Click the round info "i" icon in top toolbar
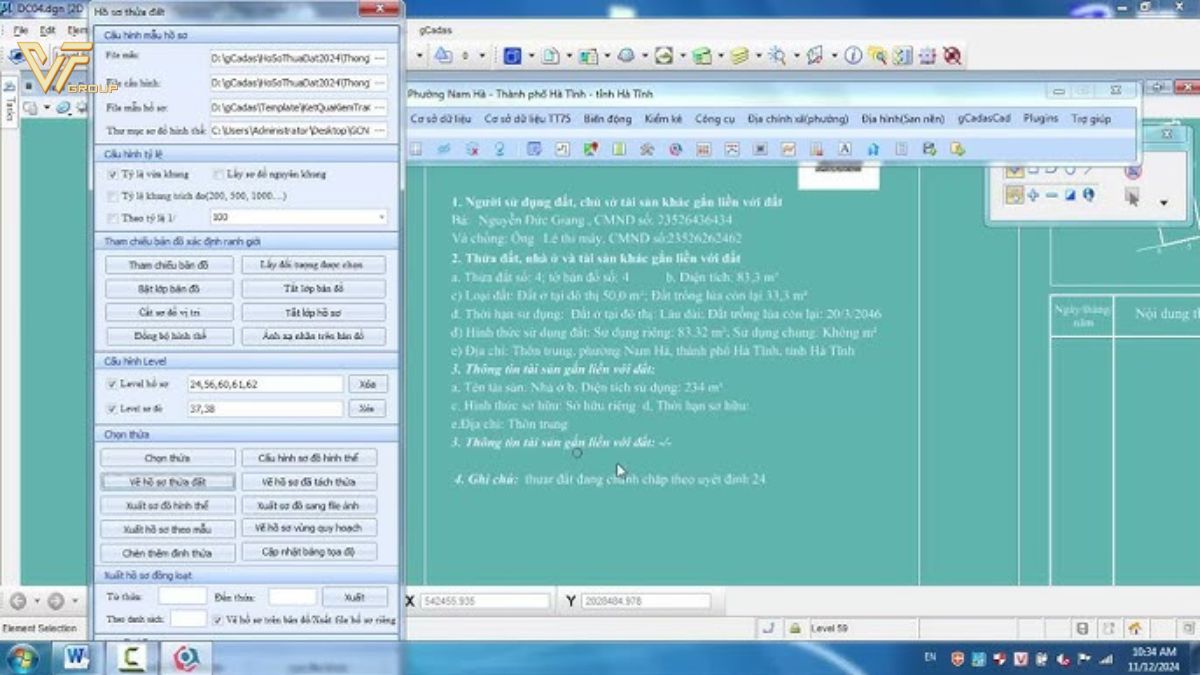The image size is (1200, 675). 853,56
